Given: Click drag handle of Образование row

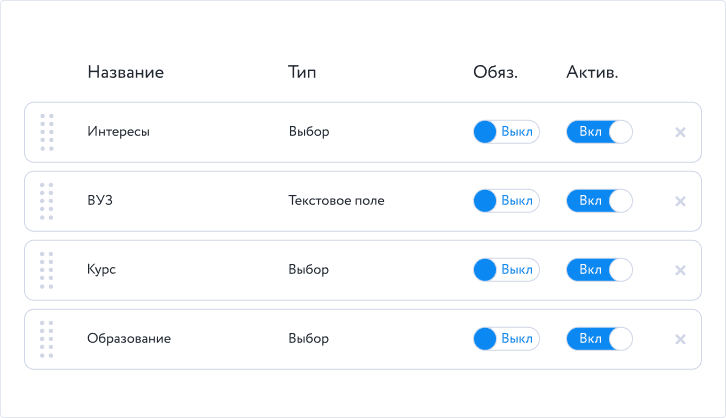Looking at the screenshot, I should 46,339.
